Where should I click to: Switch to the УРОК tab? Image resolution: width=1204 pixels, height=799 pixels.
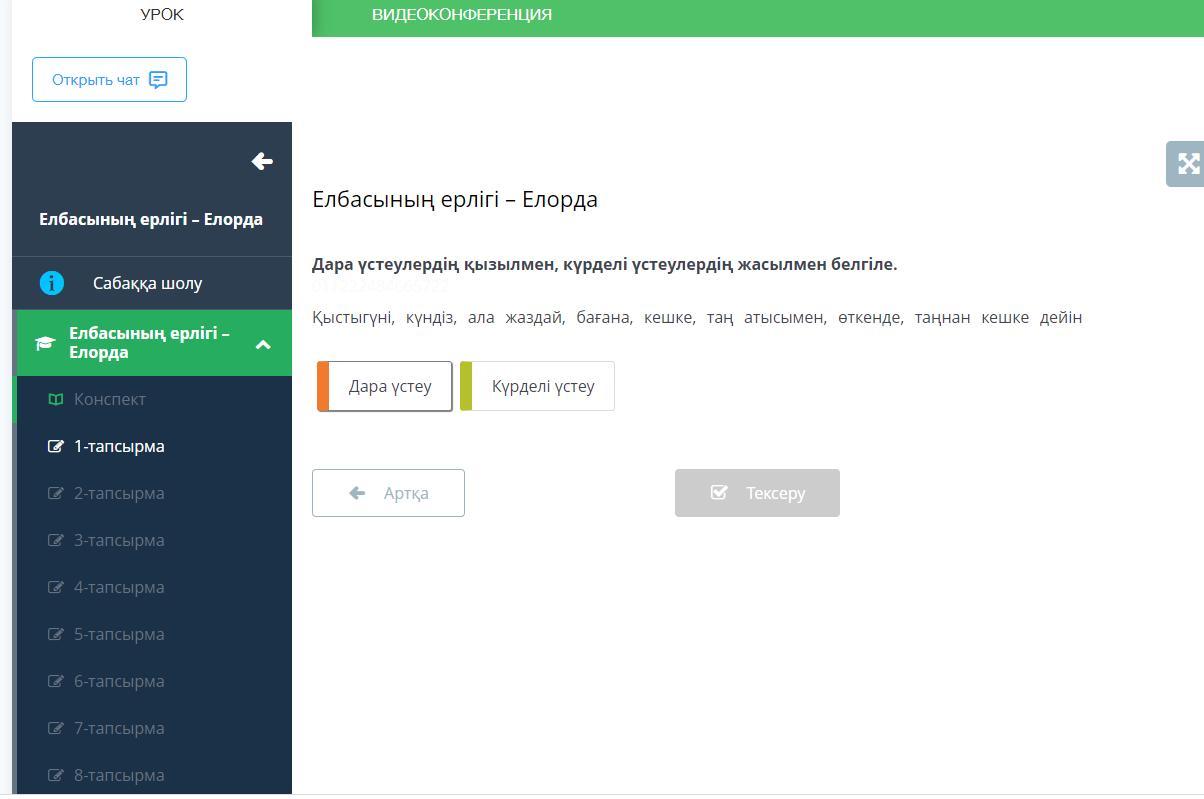tap(162, 15)
